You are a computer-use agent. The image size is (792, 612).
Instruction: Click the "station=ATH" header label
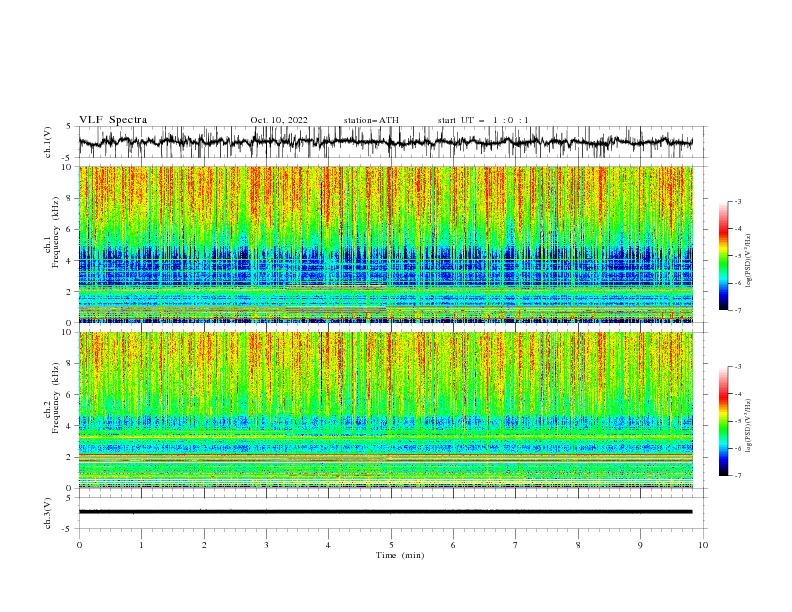pyautogui.click(x=371, y=120)
